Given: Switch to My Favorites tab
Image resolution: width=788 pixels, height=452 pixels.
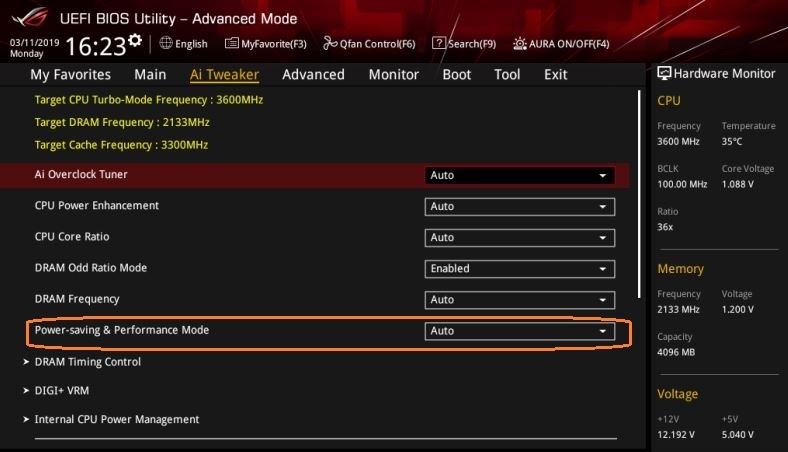Looking at the screenshot, I should [70, 74].
